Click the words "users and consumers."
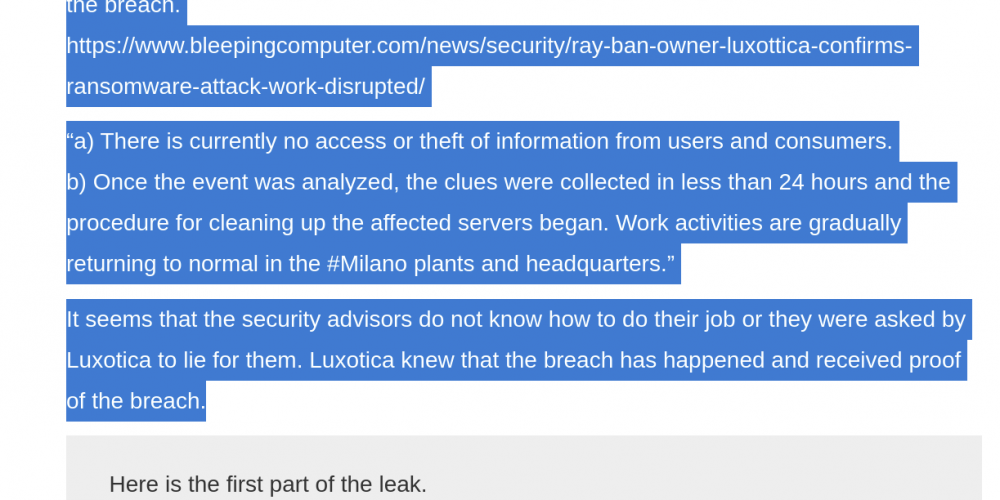 780,141
